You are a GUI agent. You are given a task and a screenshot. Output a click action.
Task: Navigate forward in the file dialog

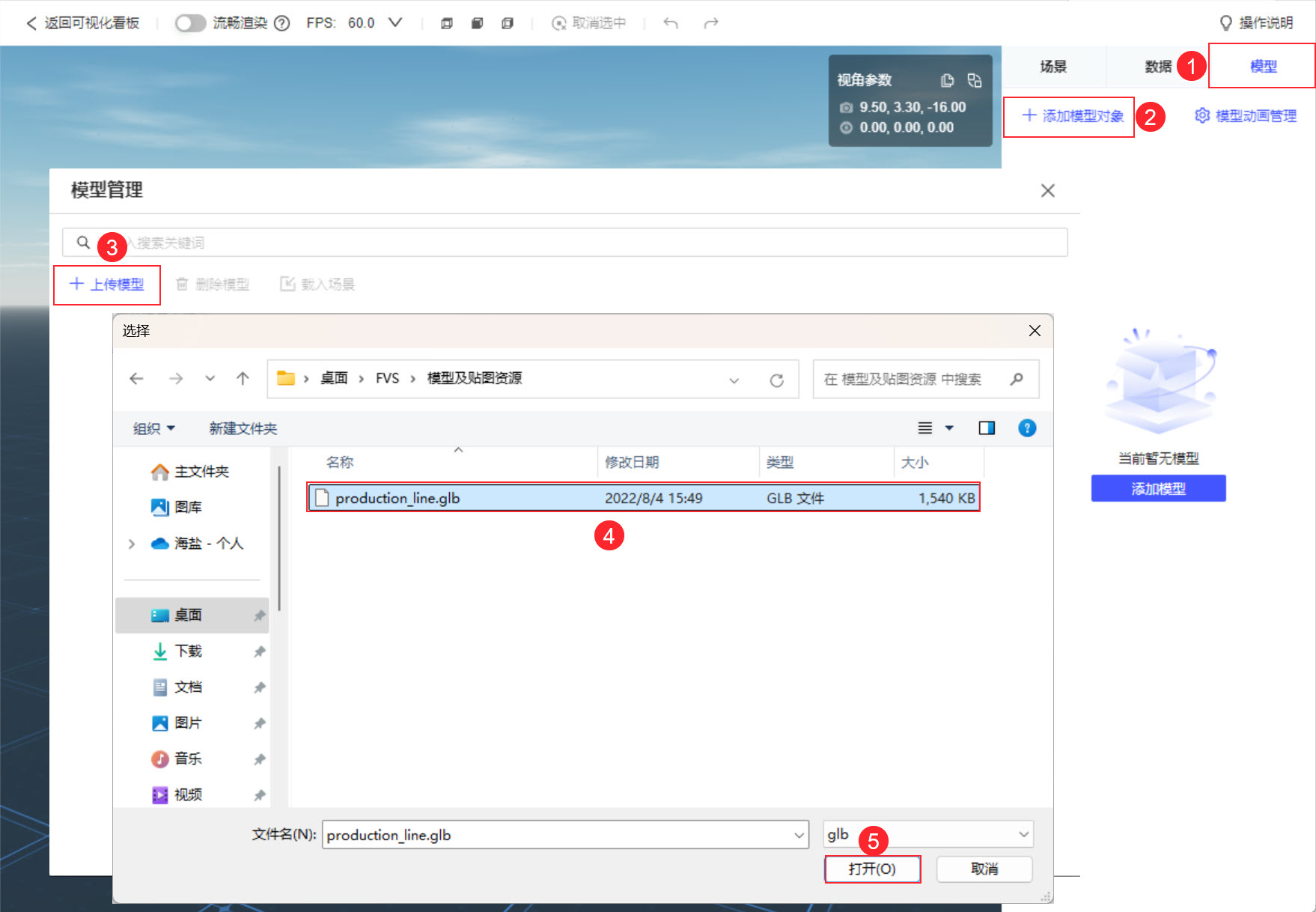point(176,379)
